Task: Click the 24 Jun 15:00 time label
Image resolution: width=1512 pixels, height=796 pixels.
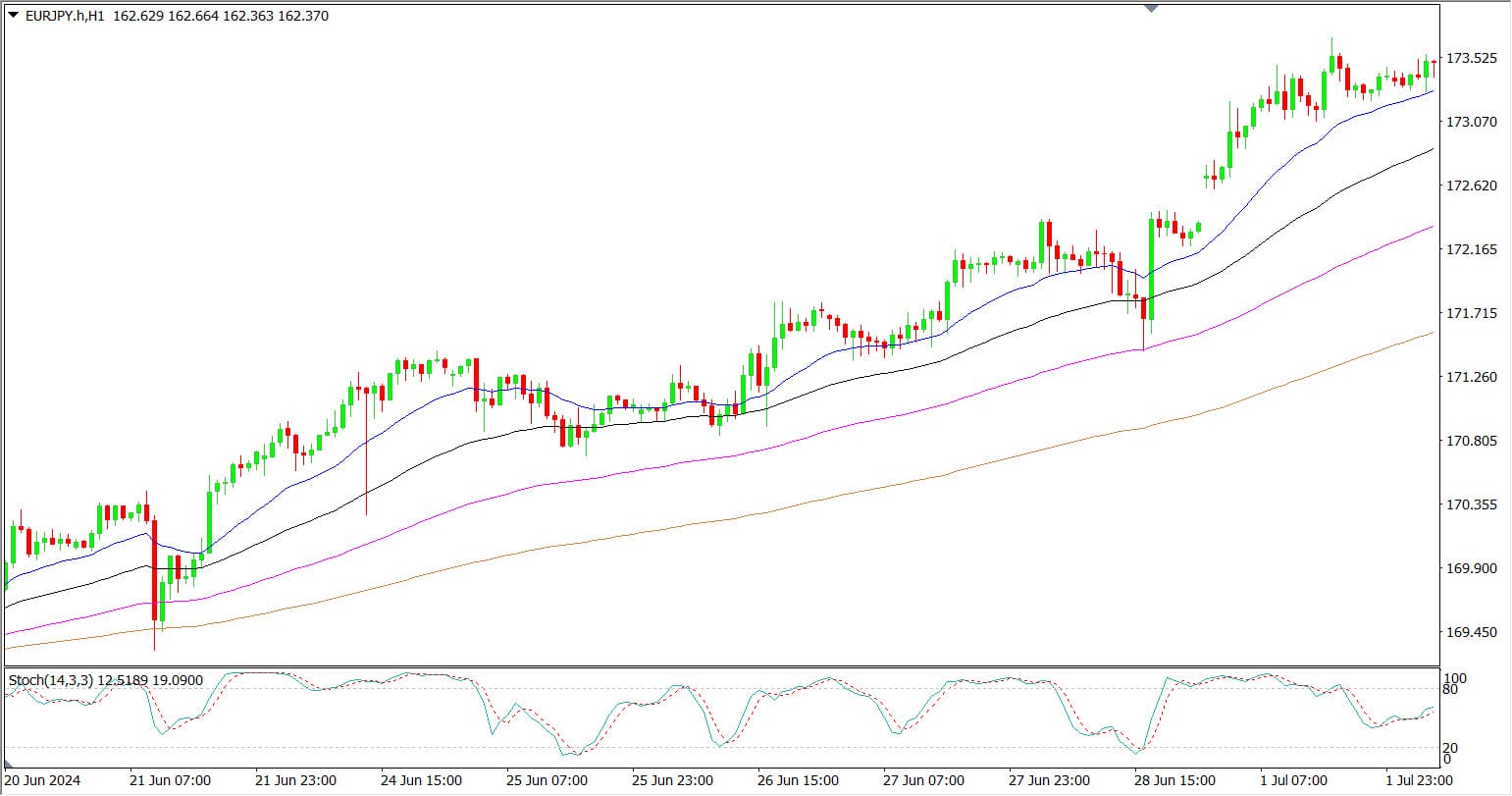Action: 422,781
